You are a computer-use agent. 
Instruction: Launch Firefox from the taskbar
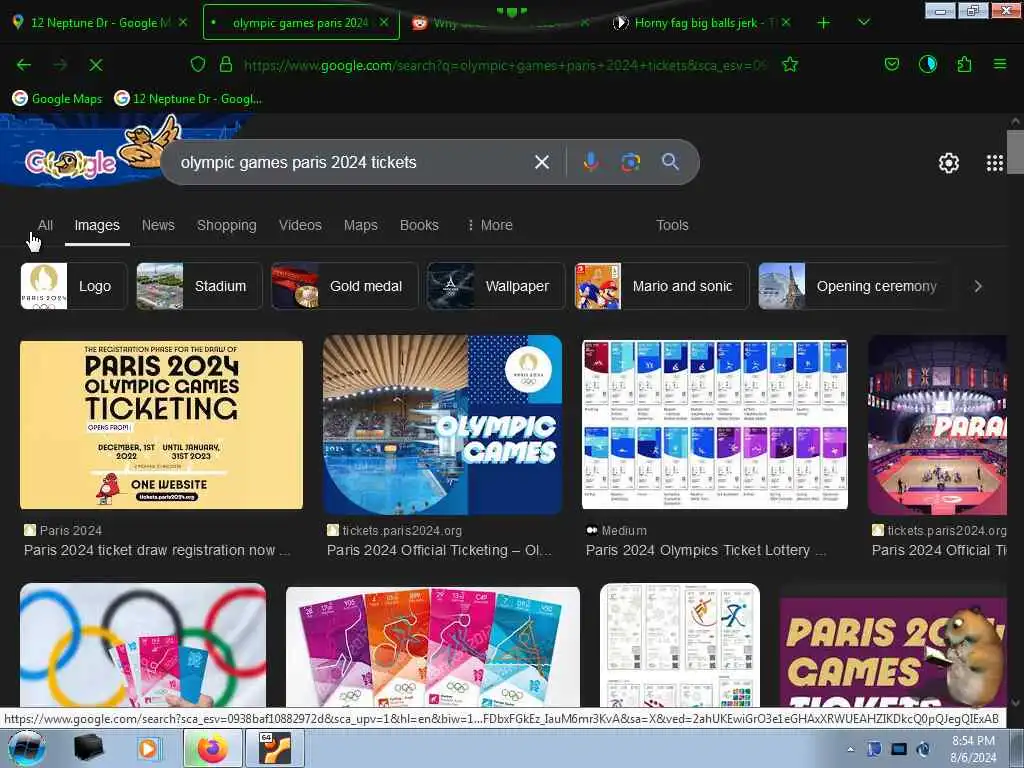tap(213, 748)
